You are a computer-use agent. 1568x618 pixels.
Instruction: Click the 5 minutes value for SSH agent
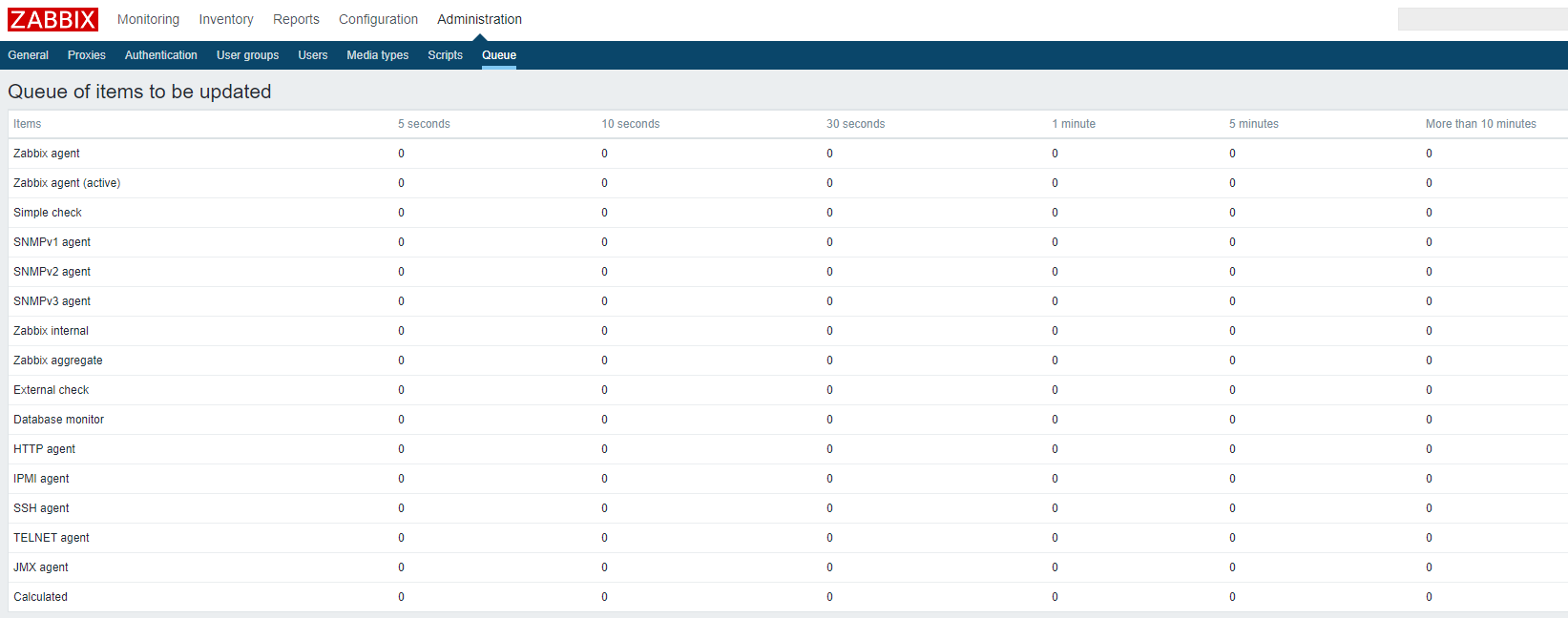click(1232, 508)
